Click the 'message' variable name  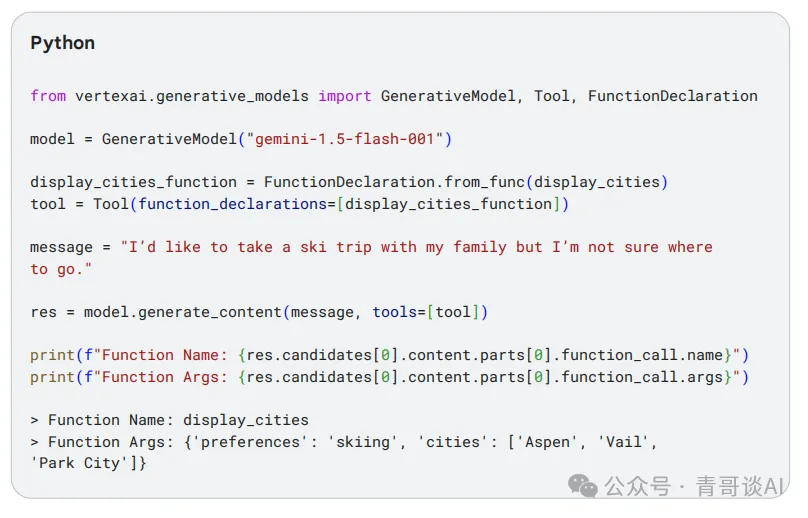point(61,247)
